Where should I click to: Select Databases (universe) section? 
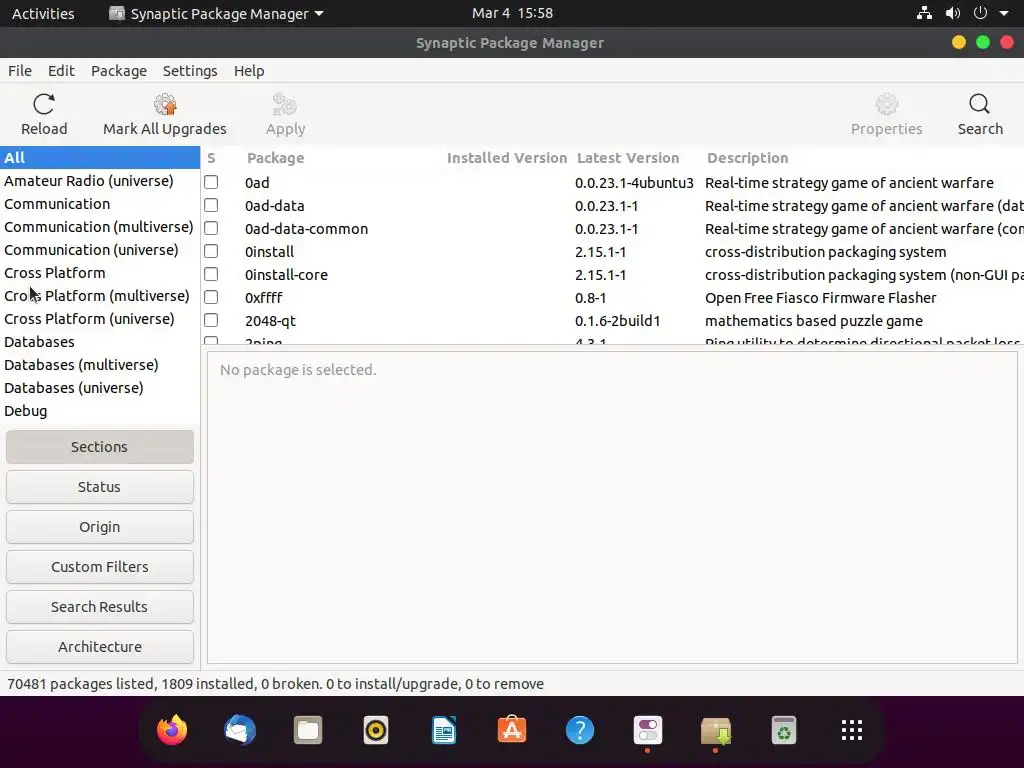pos(100,388)
